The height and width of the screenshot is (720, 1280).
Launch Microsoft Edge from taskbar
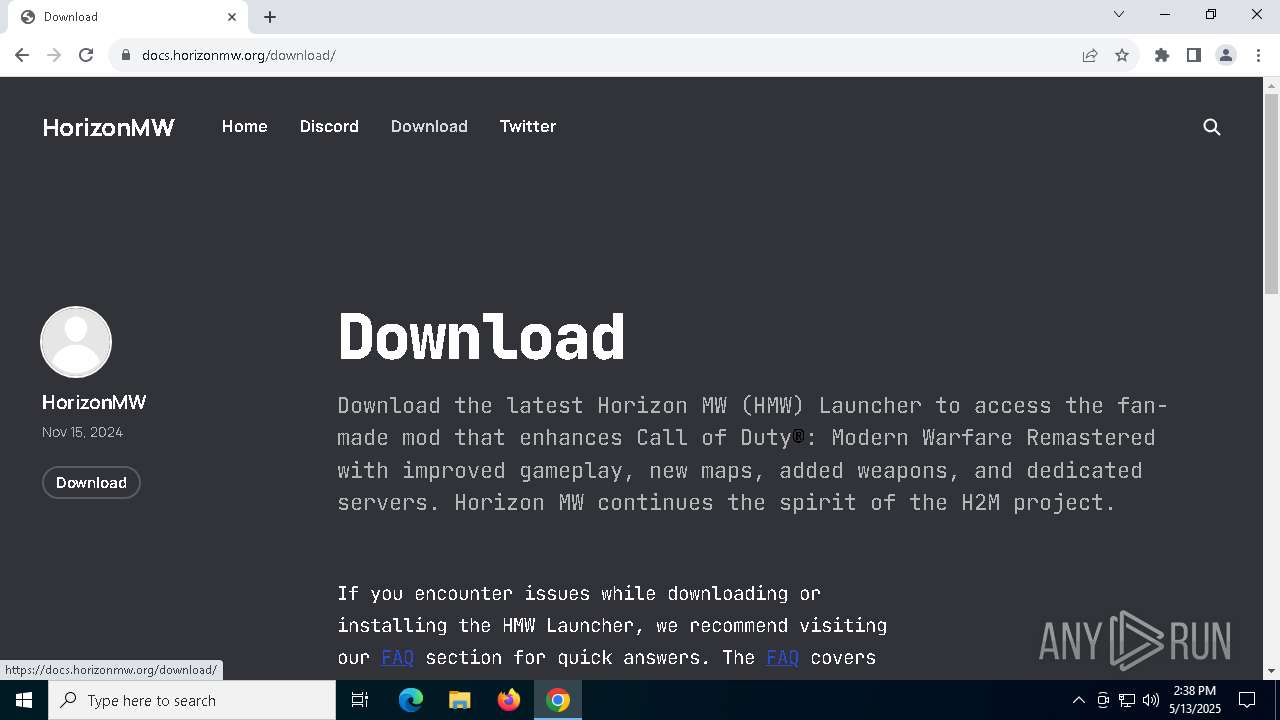click(x=411, y=700)
